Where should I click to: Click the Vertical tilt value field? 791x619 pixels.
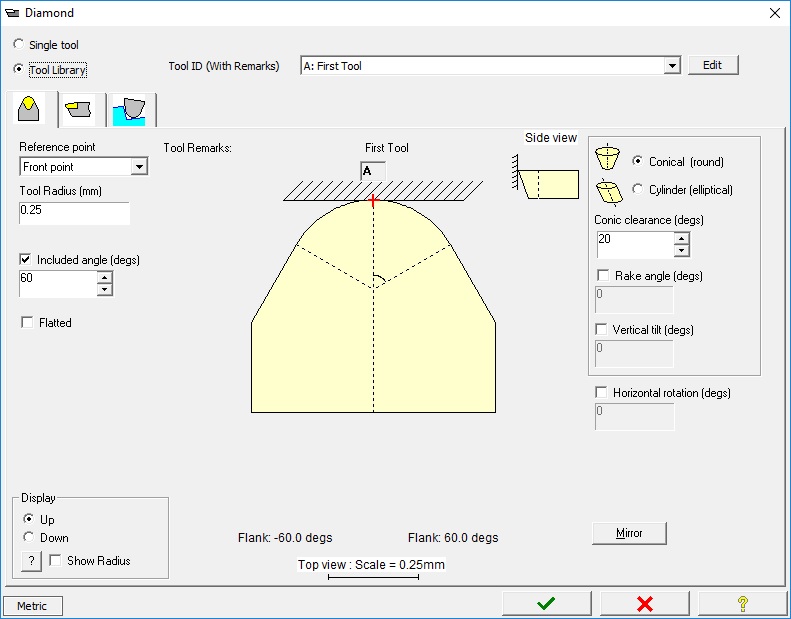click(x=634, y=354)
